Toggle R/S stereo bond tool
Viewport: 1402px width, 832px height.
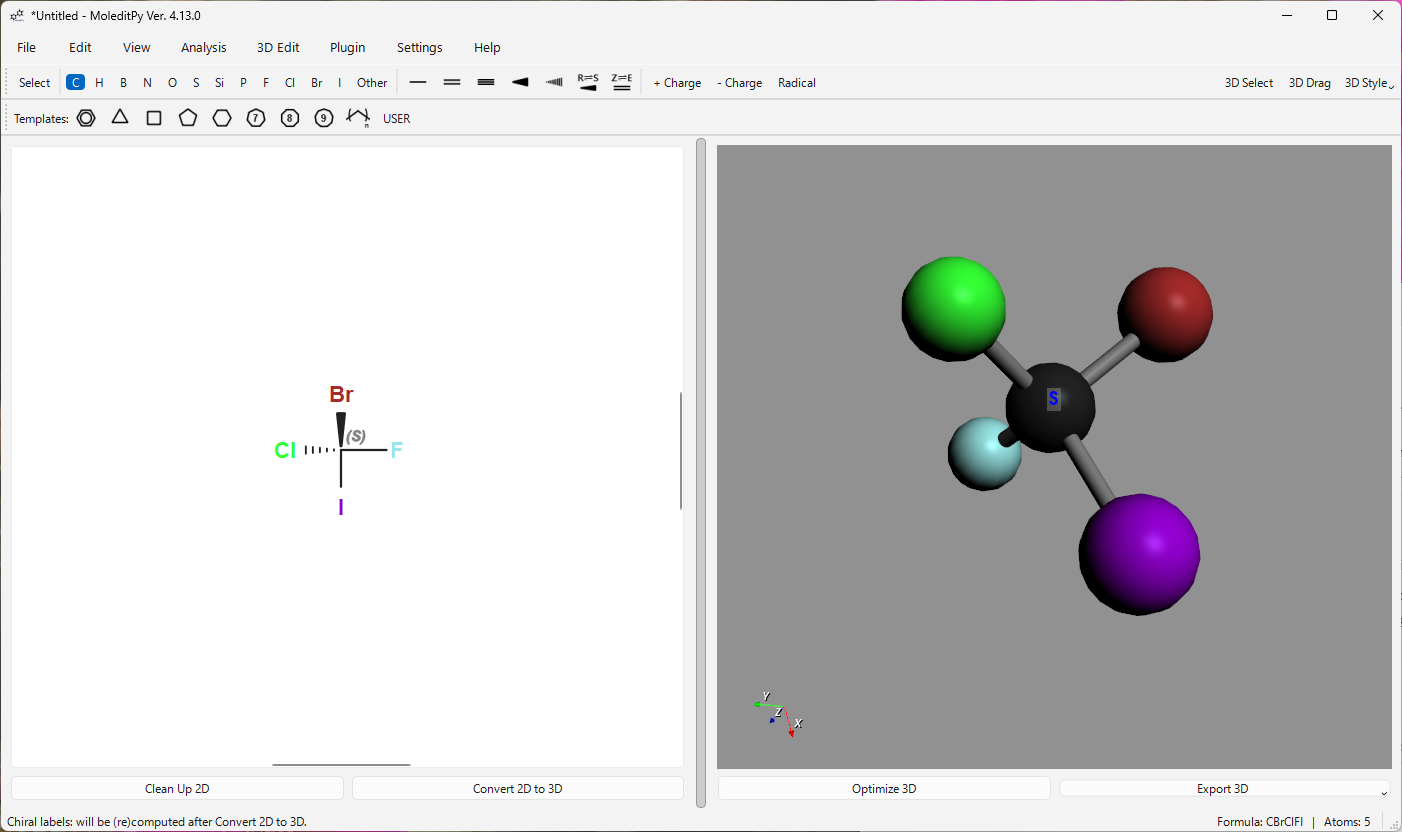588,82
